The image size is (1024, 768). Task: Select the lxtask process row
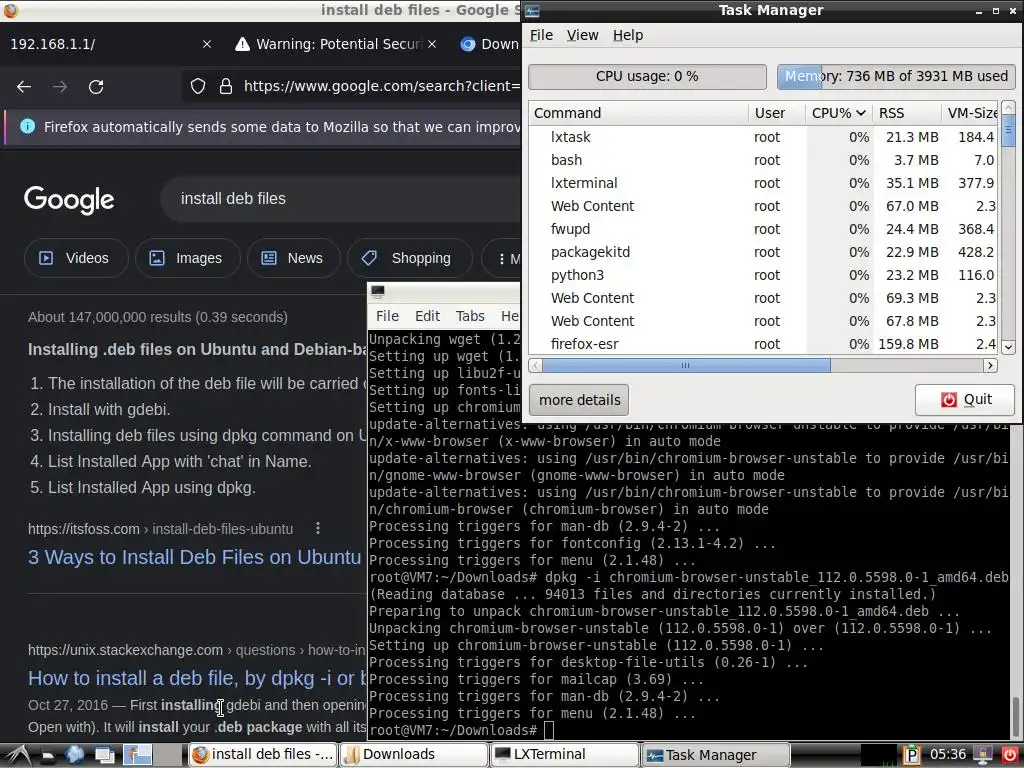(x=764, y=137)
